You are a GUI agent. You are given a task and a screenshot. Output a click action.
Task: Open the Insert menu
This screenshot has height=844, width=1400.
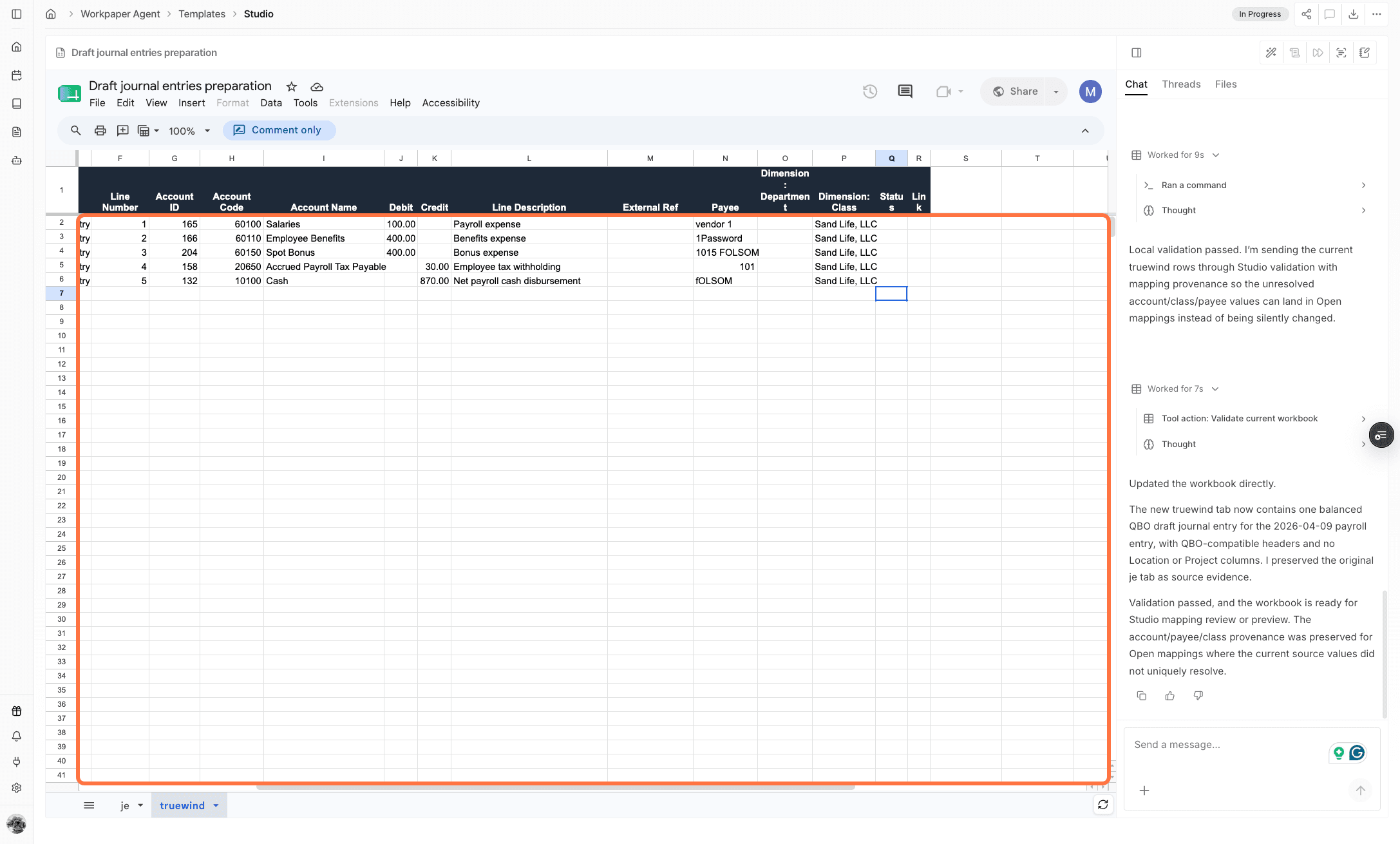(191, 103)
